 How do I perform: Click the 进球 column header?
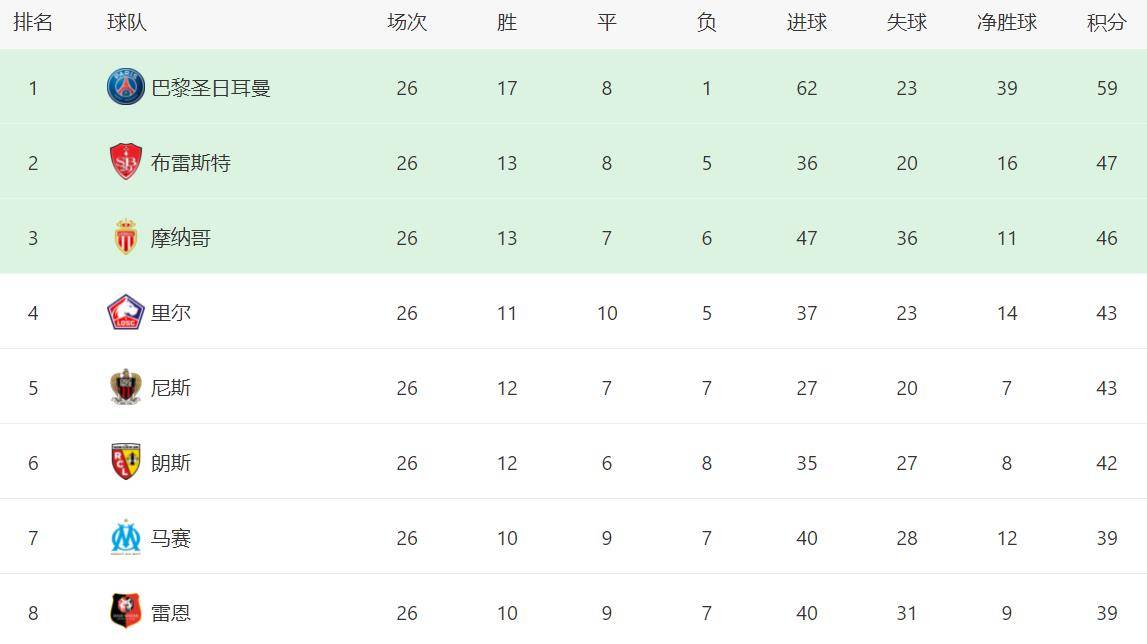point(806,22)
